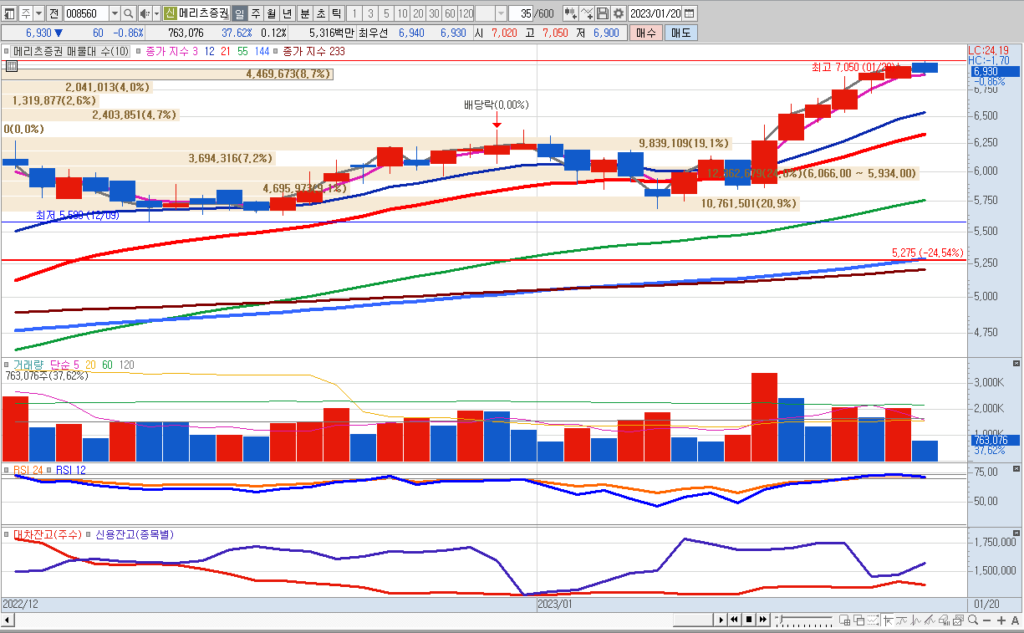Switch to the 월 monthly period tab
Screen dimensions: 1024x633
272,14
